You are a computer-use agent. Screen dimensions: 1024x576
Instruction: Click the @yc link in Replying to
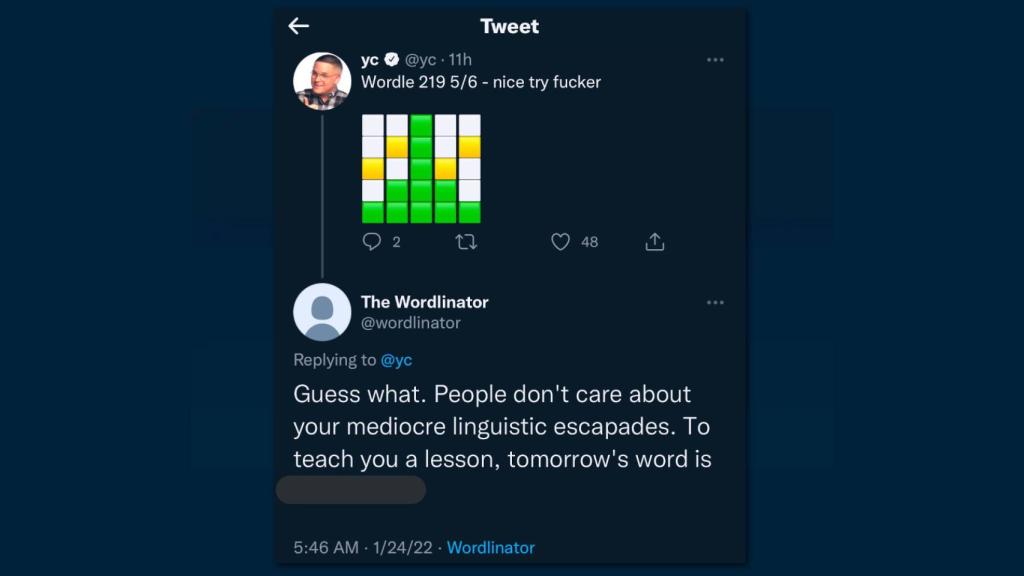(397, 360)
